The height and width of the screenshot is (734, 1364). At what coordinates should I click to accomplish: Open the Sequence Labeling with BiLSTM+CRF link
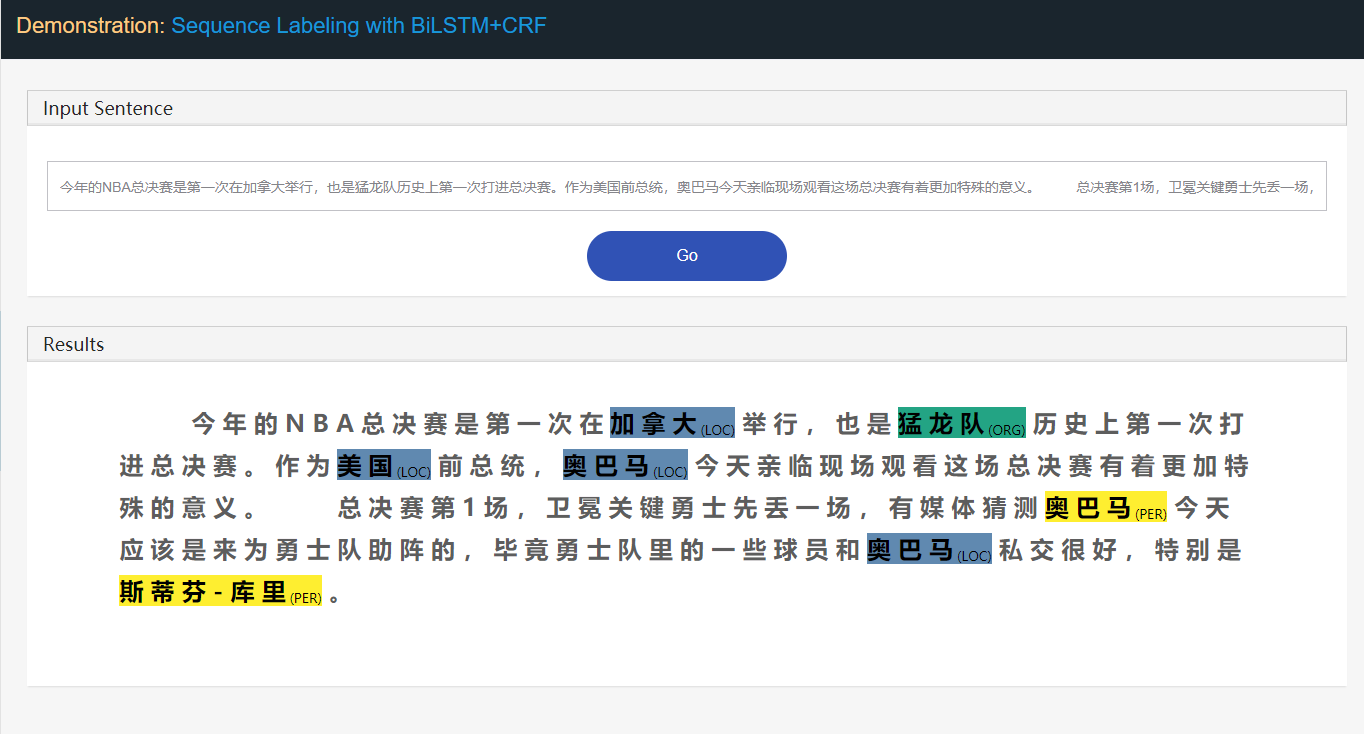point(358,25)
